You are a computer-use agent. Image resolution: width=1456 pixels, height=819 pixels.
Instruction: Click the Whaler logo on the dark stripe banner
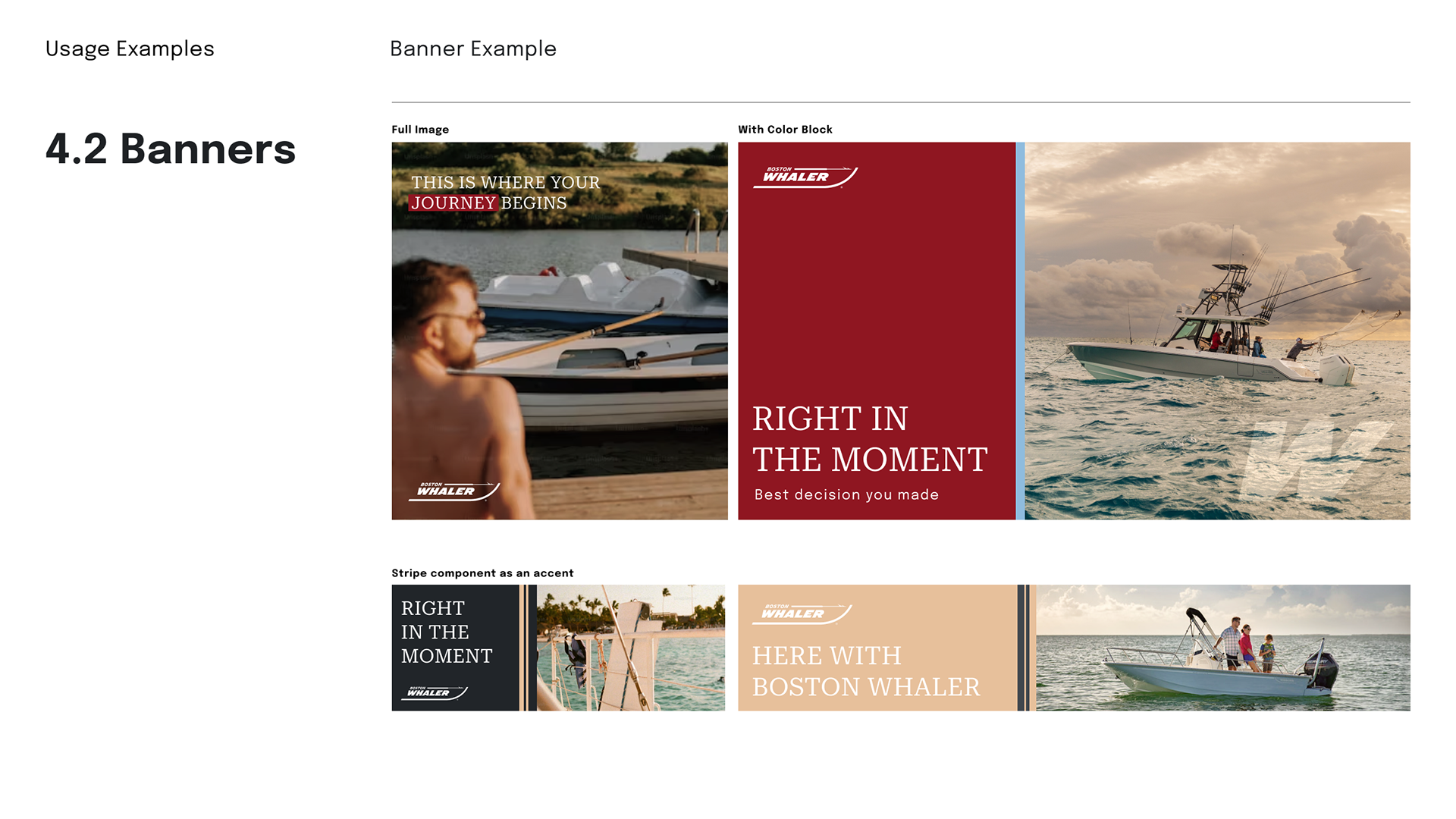click(435, 692)
